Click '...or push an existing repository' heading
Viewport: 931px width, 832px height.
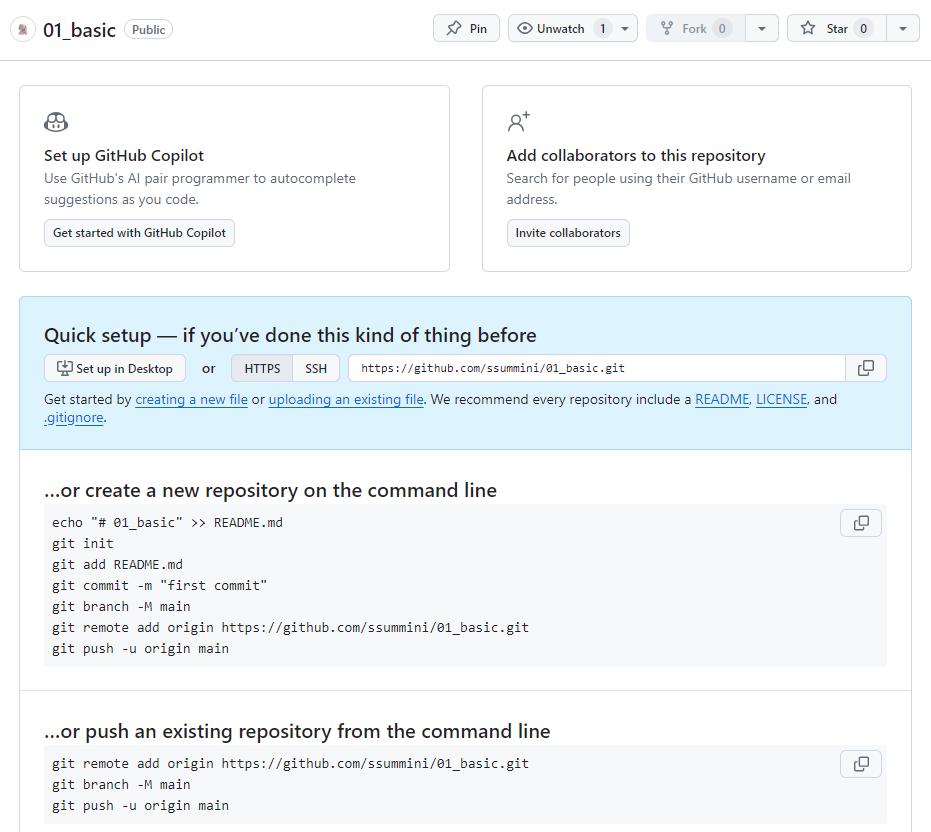click(x=297, y=731)
